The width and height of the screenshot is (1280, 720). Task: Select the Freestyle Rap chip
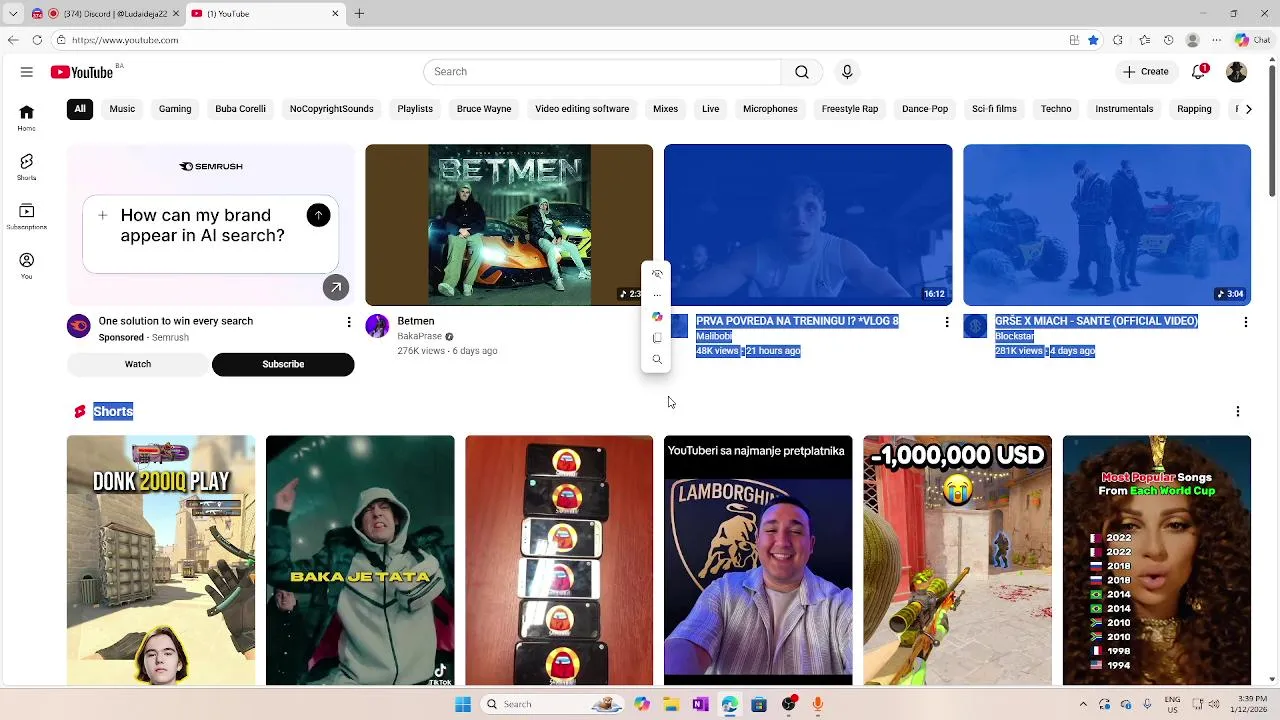pos(850,109)
